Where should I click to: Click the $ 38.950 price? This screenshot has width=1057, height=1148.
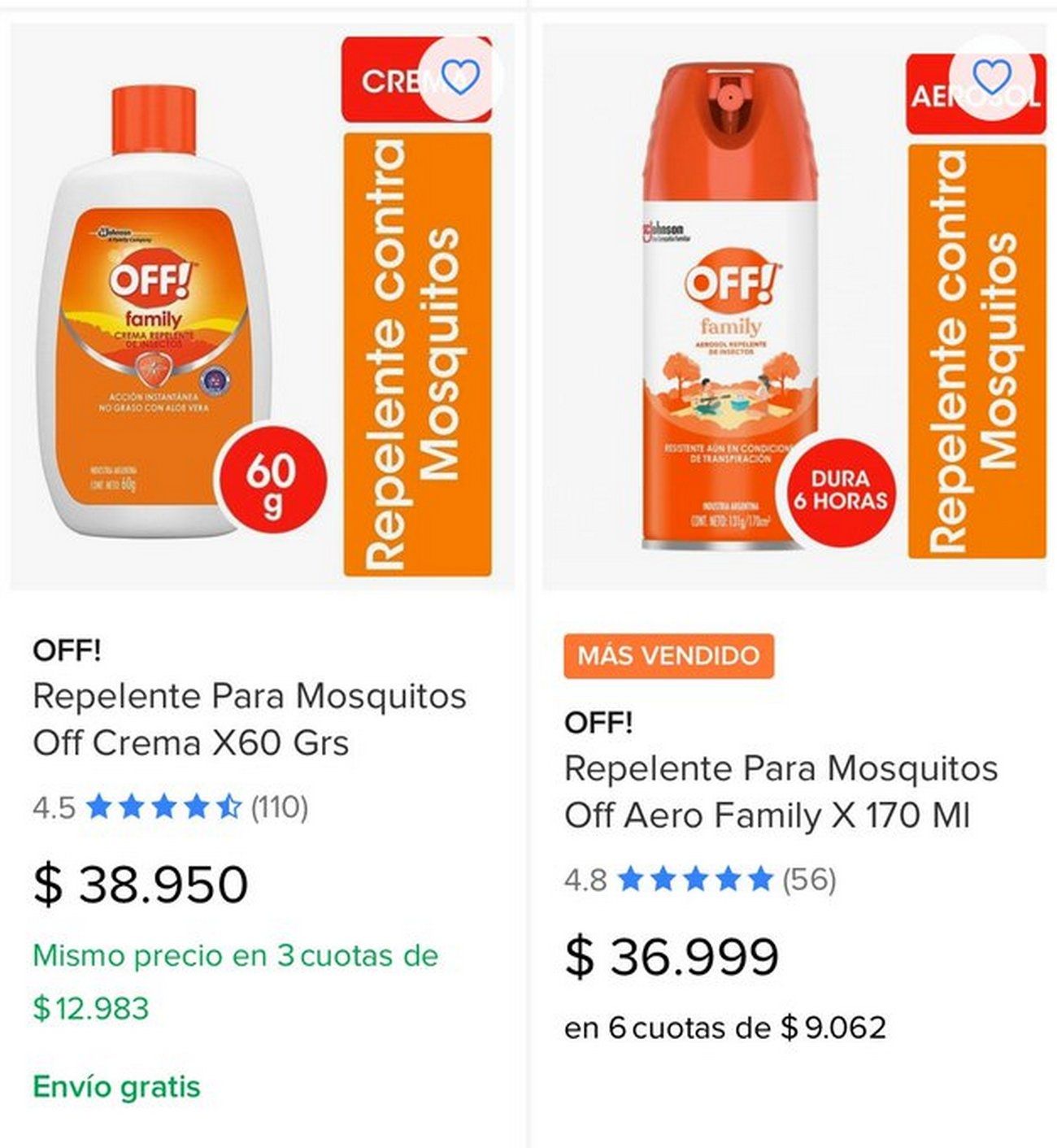[x=141, y=885]
